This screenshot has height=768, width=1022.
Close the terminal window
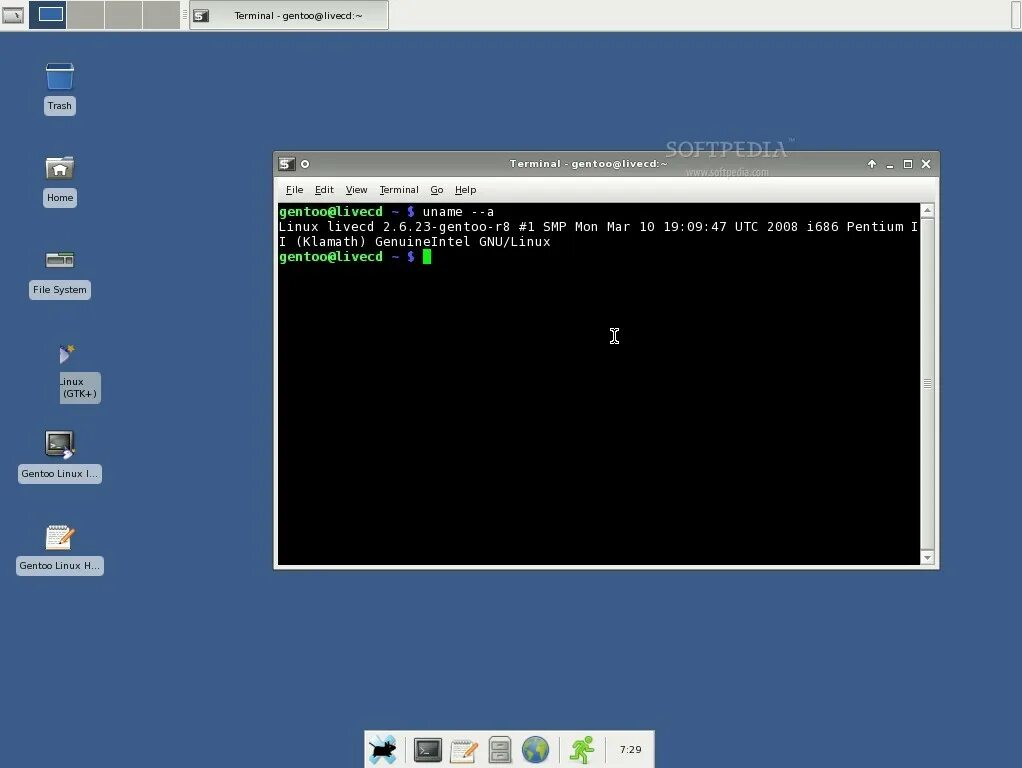pyautogui.click(x=926, y=164)
